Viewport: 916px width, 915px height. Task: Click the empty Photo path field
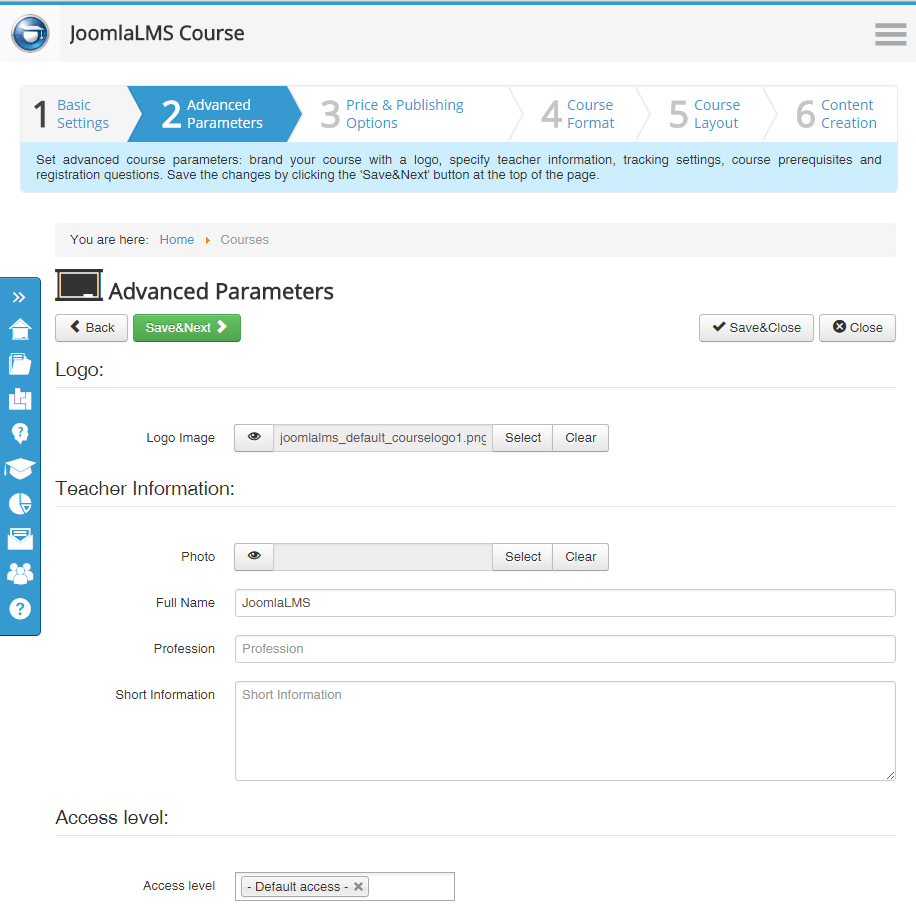(x=383, y=557)
